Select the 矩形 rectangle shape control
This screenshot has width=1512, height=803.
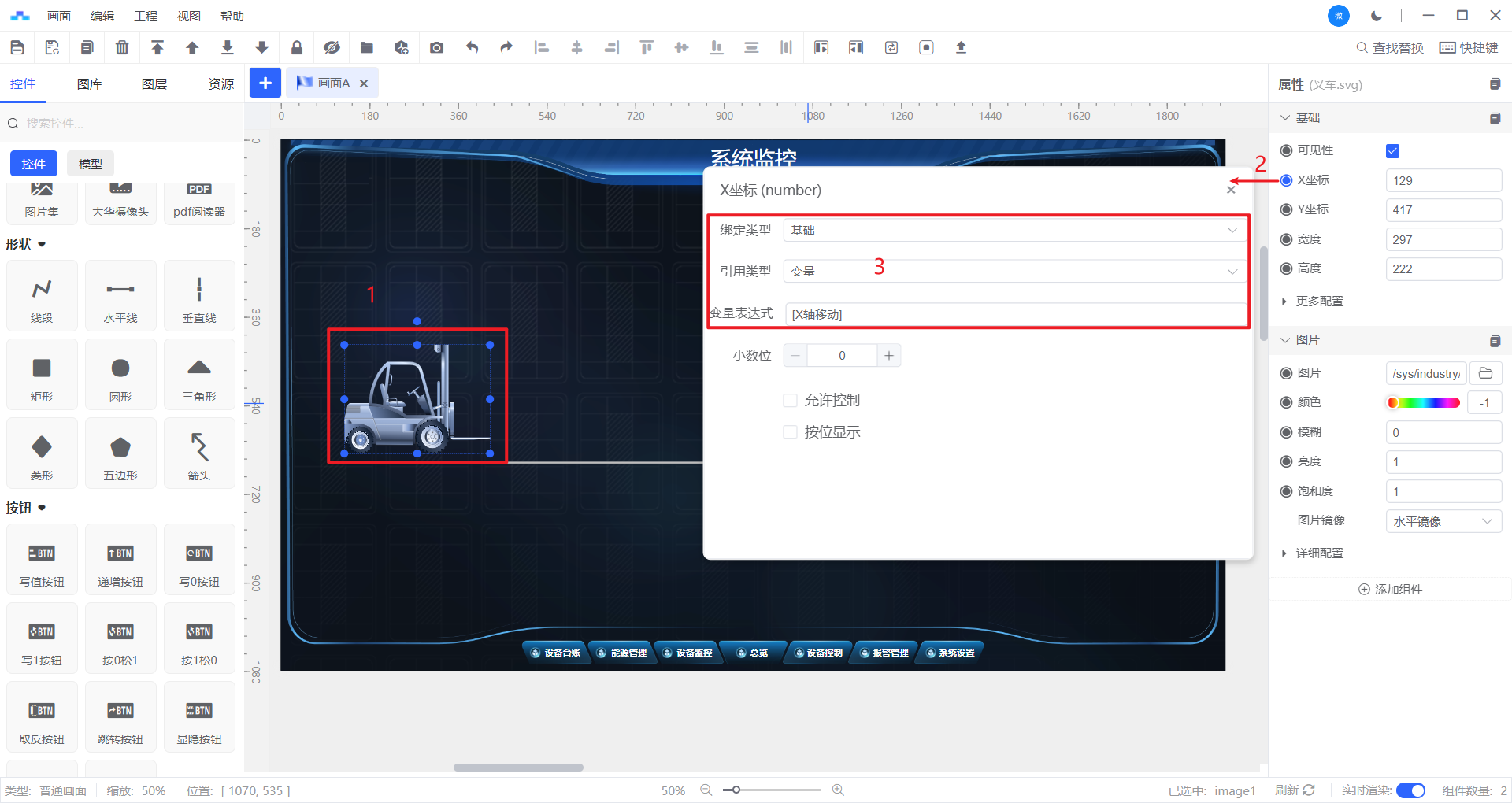42,375
